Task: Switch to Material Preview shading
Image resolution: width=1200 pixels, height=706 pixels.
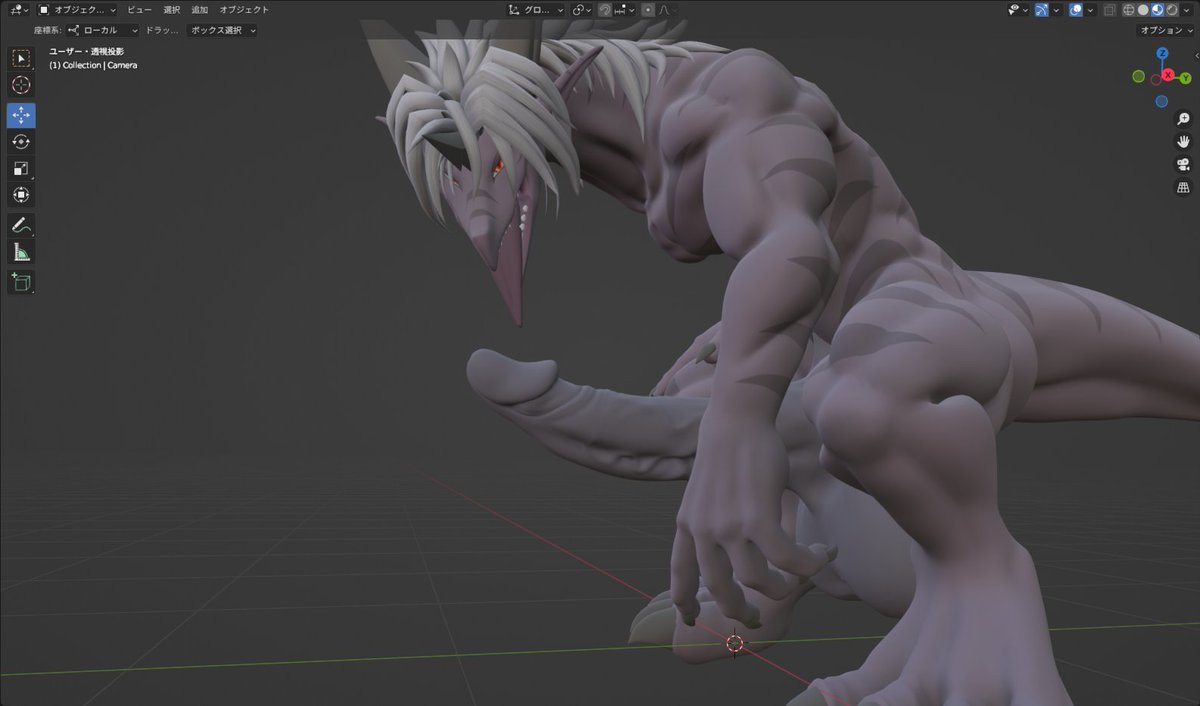Action: [1157, 10]
